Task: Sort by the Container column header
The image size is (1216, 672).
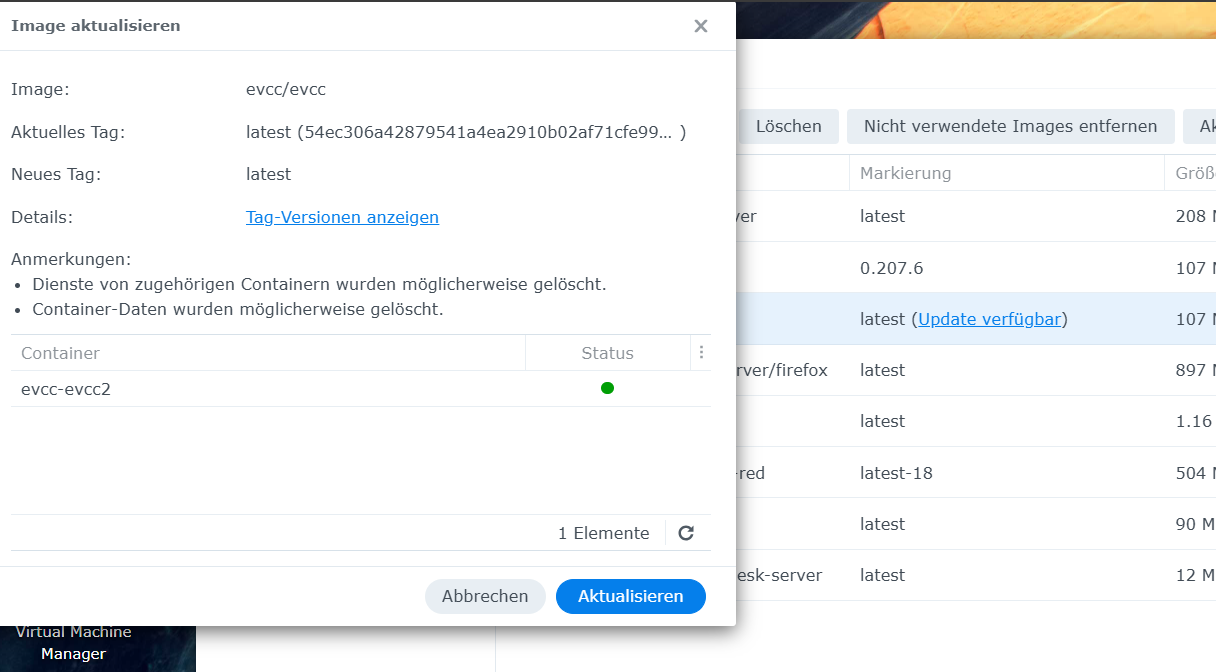Action: tap(260, 353)
